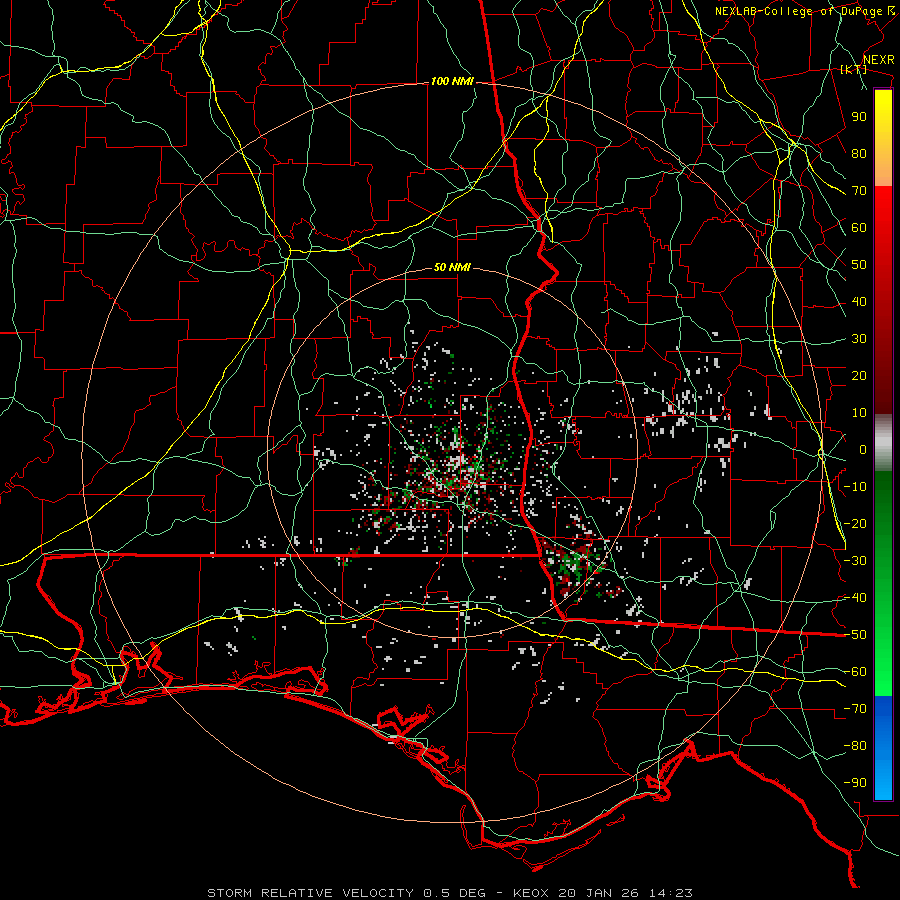Select the -70 value on velocity scale
Screen dimensions: 900x900
[855, 709]
